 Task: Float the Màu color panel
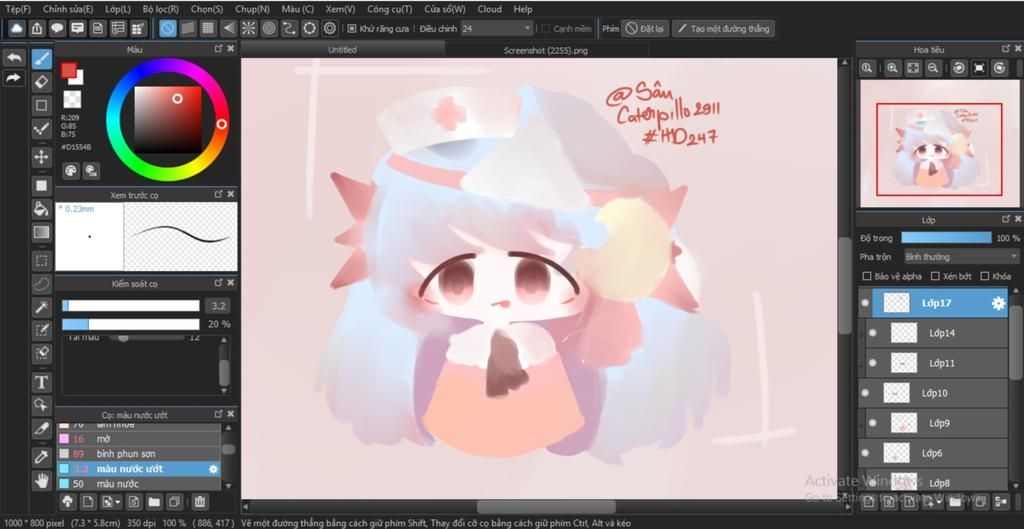pos(219,49)
